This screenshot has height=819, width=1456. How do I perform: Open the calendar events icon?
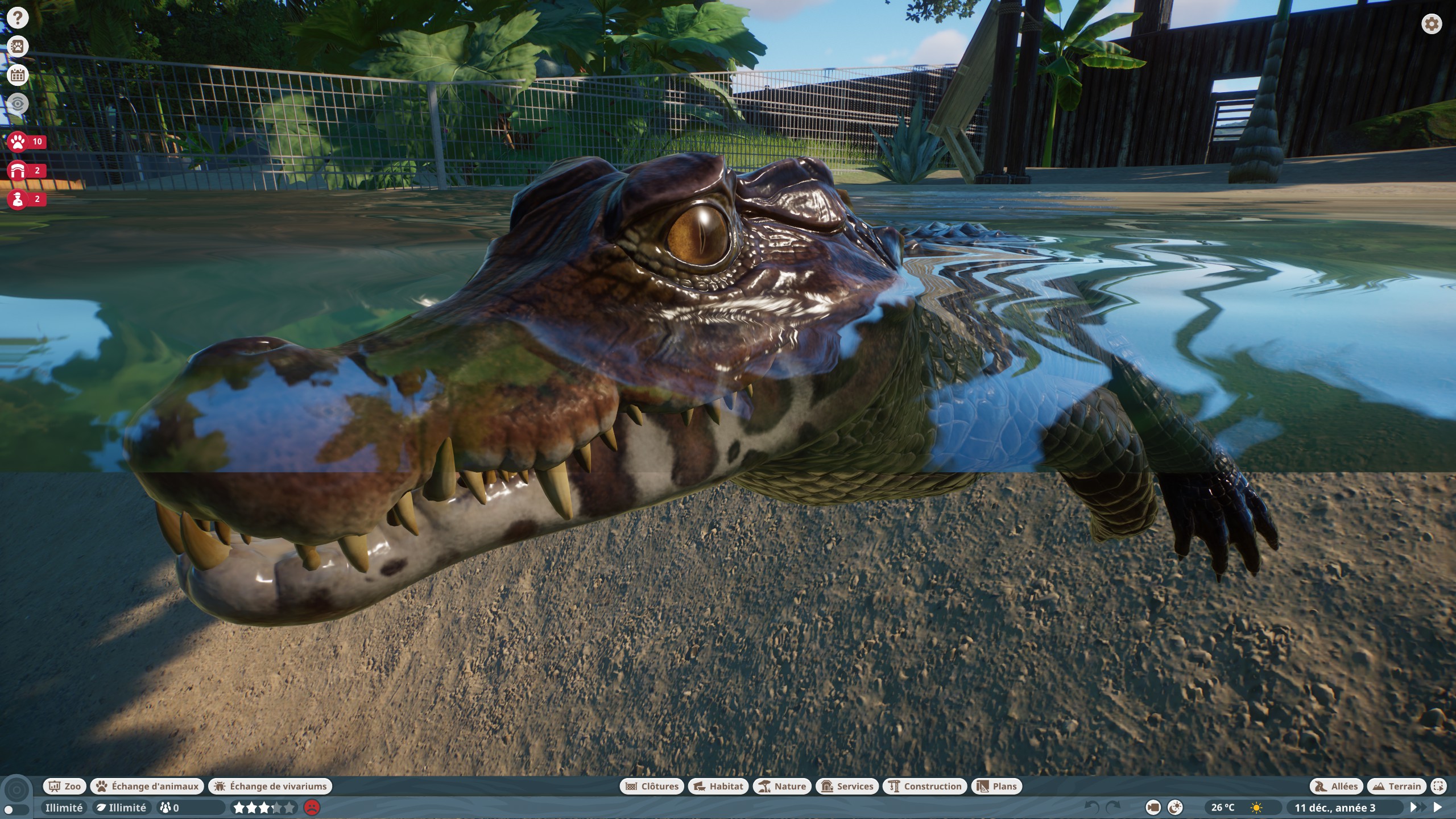click(18, 75)
